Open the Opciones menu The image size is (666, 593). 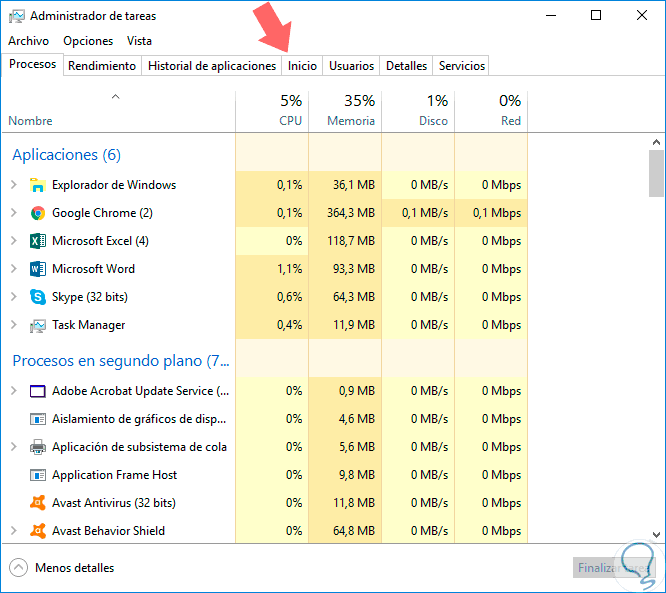coord(88,41)
